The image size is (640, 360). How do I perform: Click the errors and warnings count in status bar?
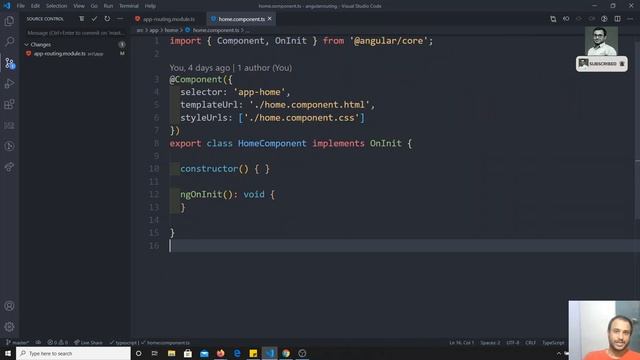pyautogui.click(x=58, y=342)
